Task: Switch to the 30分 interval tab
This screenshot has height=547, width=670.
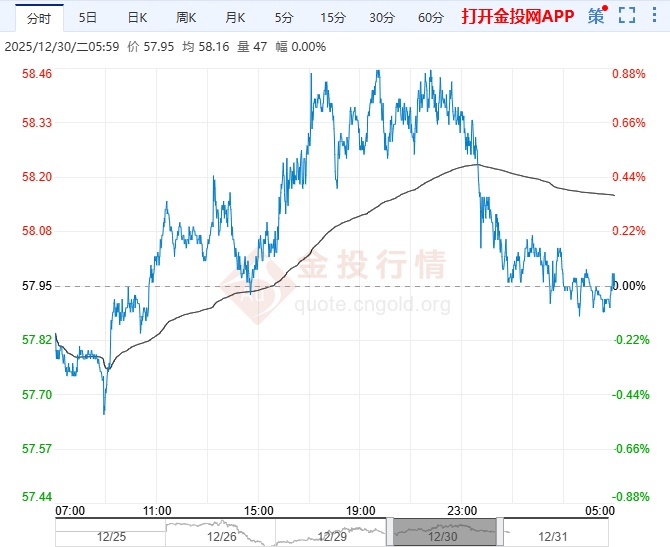Action: click(x=382, y=18)
